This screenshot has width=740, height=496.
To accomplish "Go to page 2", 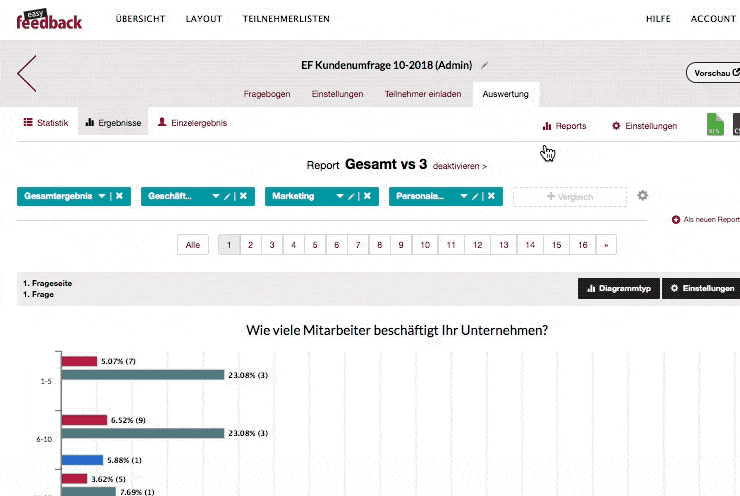I will 251,245.
